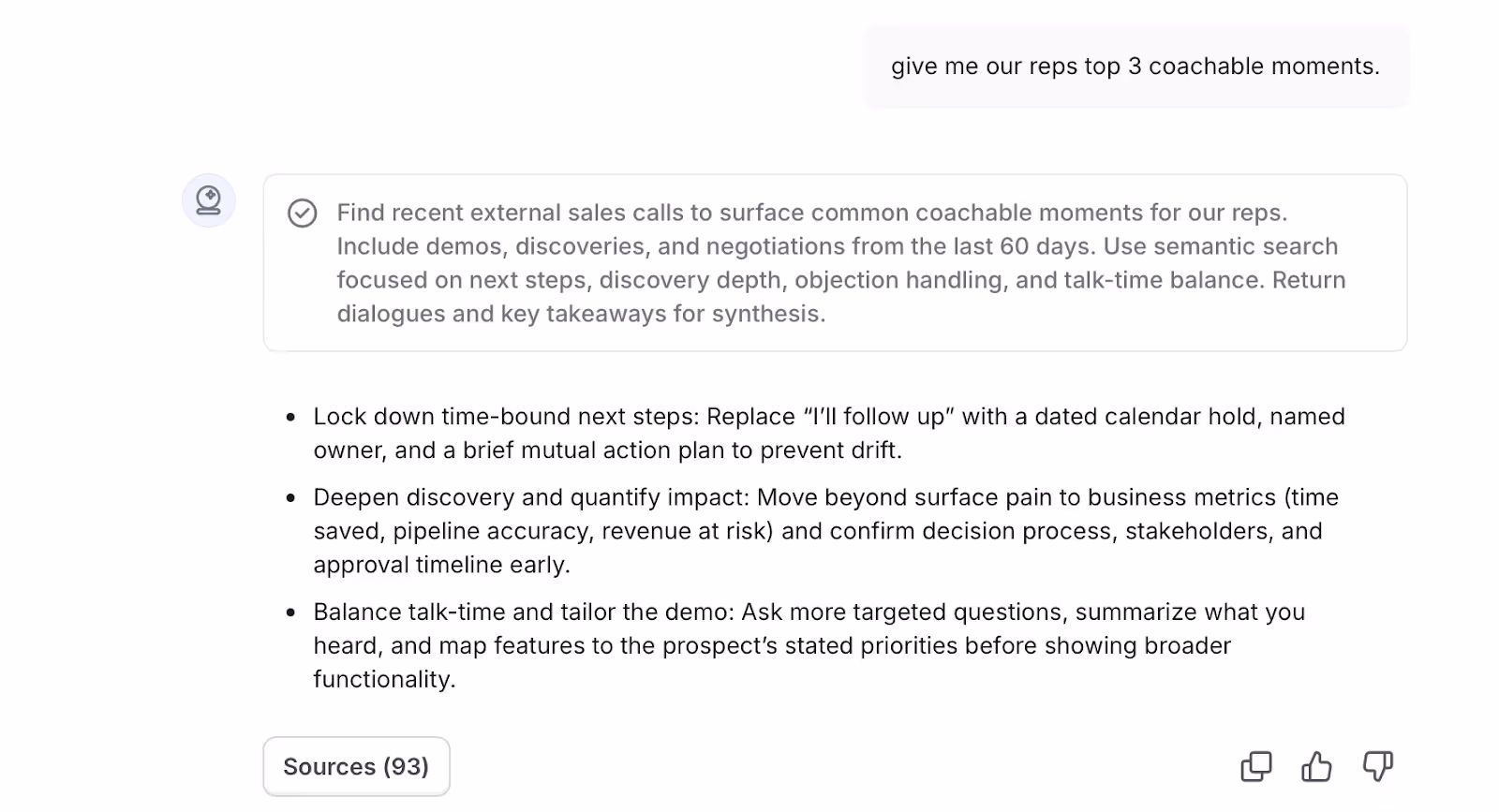Give the answer a thumbs up

[1316, 766]
